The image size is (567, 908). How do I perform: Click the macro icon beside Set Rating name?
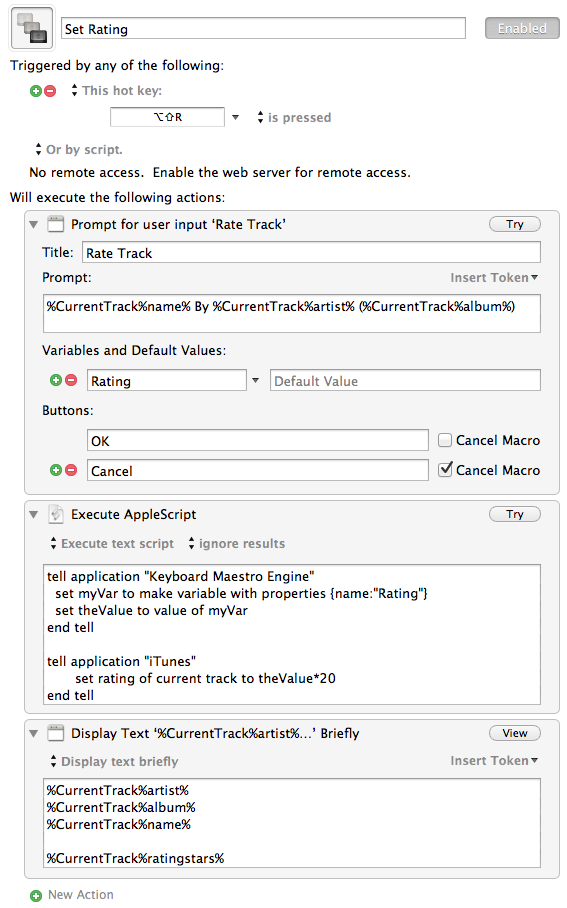click(x=32, y=28)
